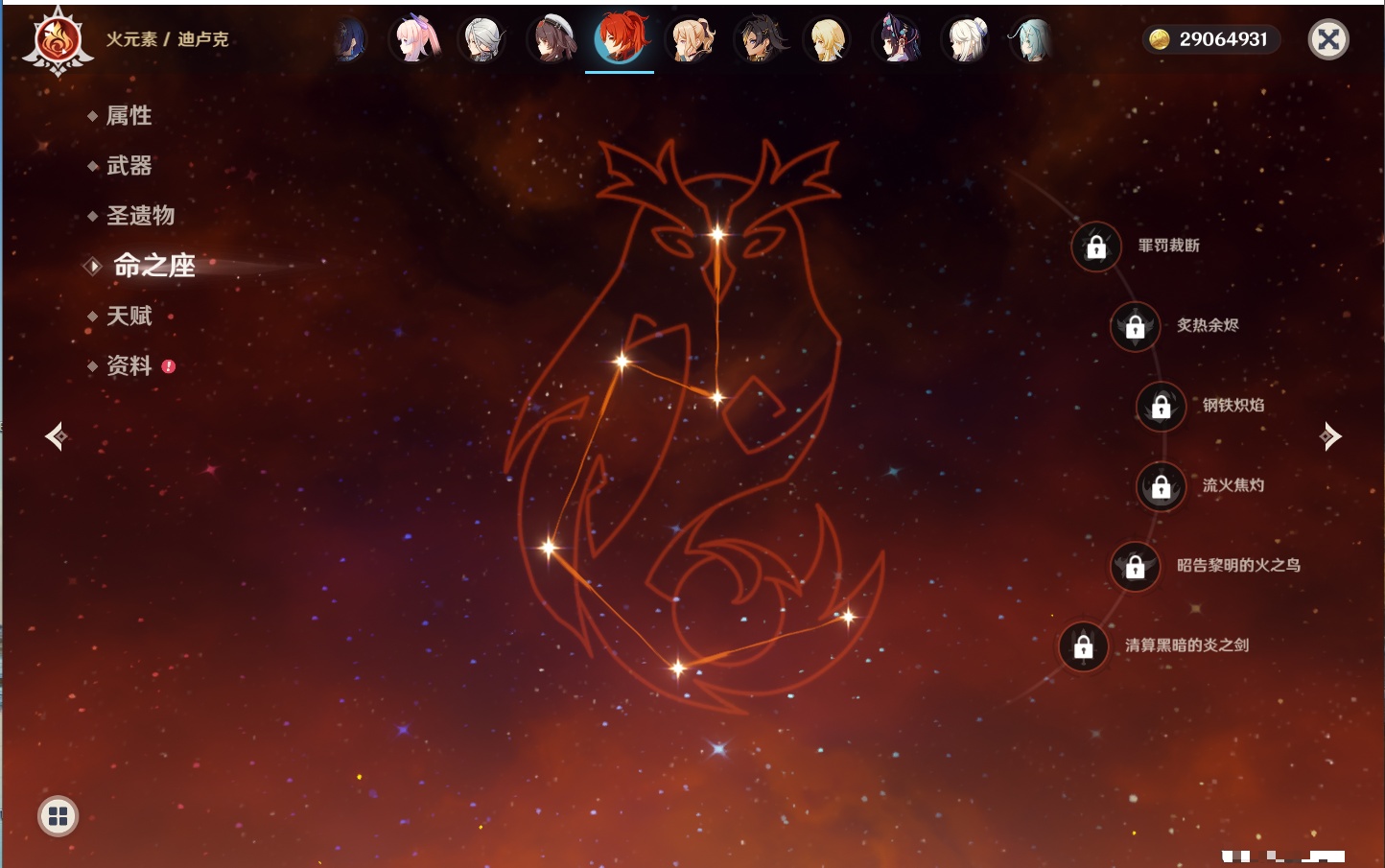This screenshot has height=868, width=1385.
Task: Click the Pyro element emblem
Action: [58, 41]
